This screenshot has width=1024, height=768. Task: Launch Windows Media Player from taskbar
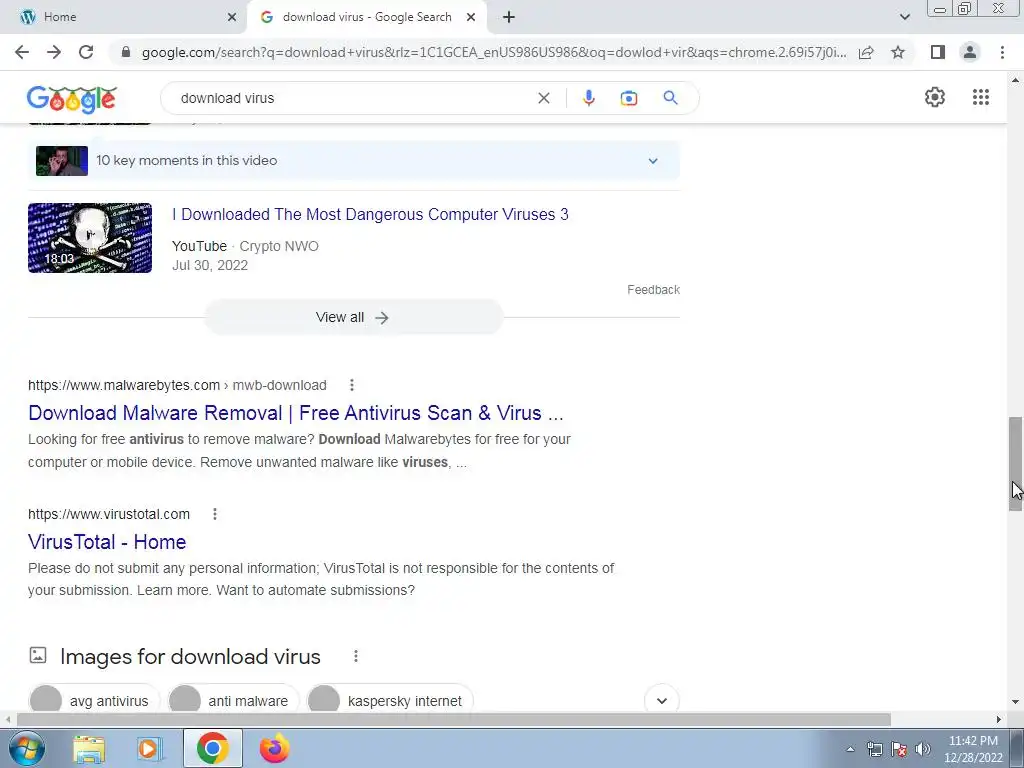(150, 748)
